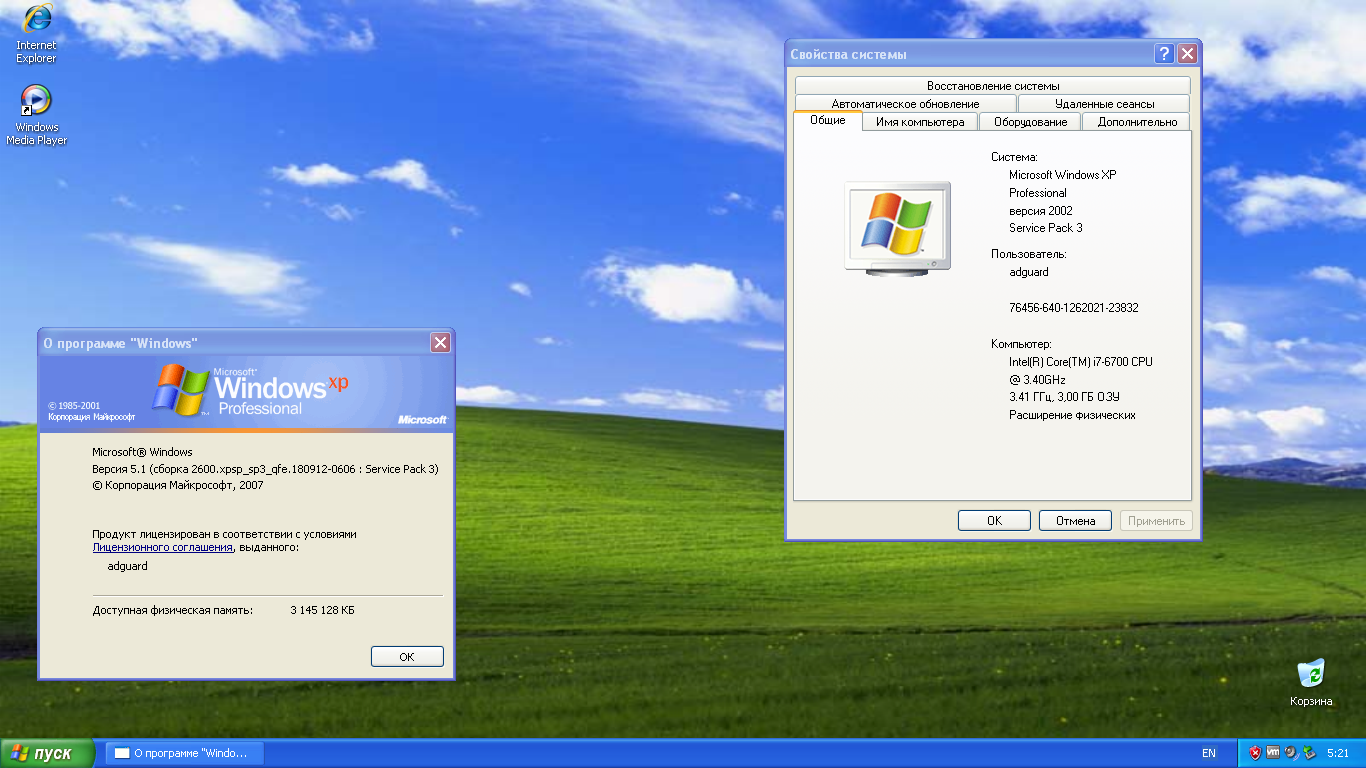1366x768 pixels.
Task: Click OK in the О программе Windows dialog
Action: [x=407, y=657]
